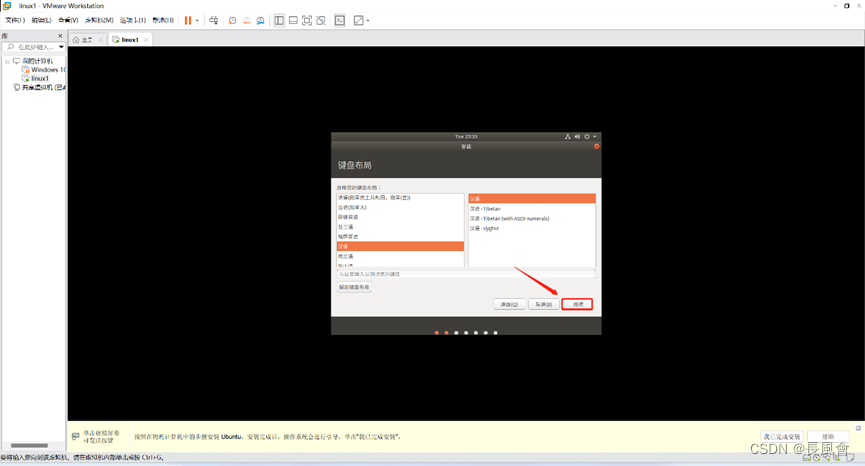Collapse the 我的计算机 tree node
Viewport: 865px width, 466px height.
[x=7, y=61]
